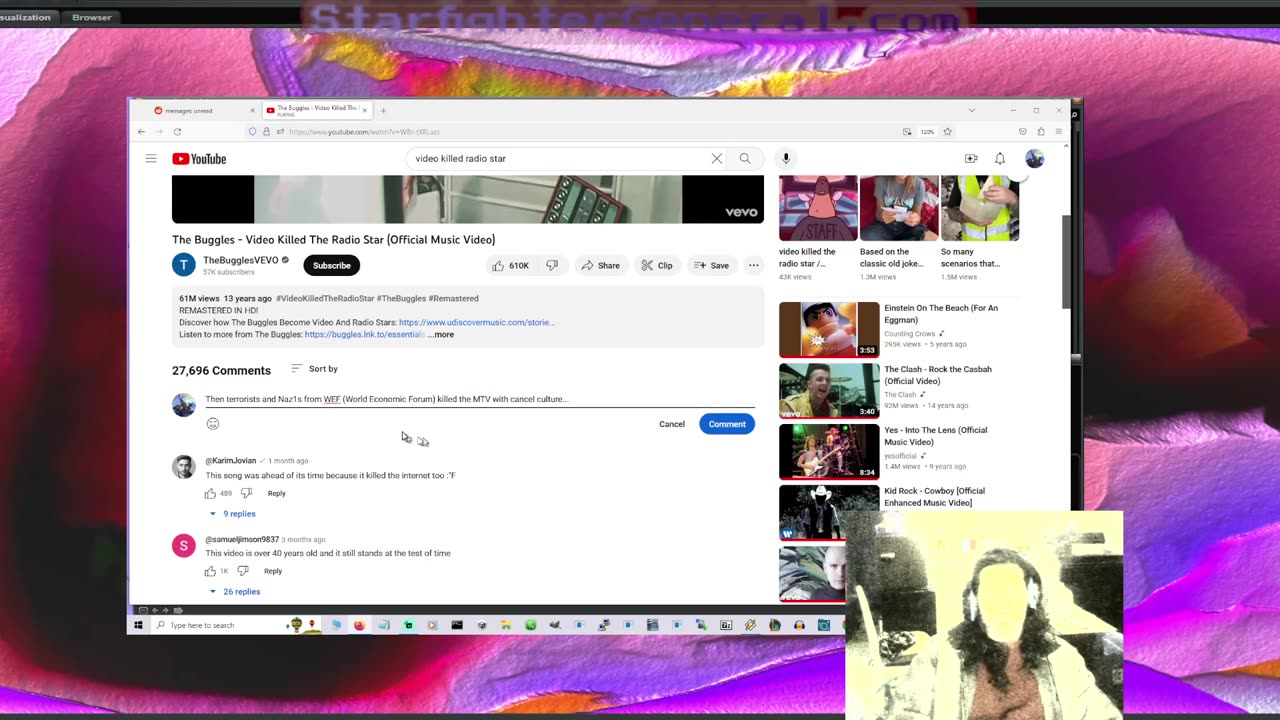Open the So many scenarios short
This screenshot has height=720, width=1280.
tap(979, 209)
